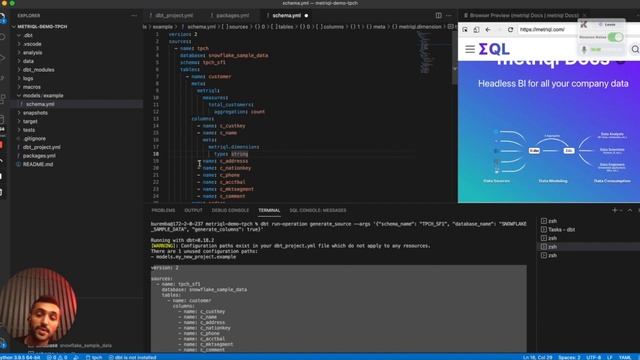Open the Run and Debug activity icon
The width and height of the screenshot is (640, 360).
coord(2,58)
